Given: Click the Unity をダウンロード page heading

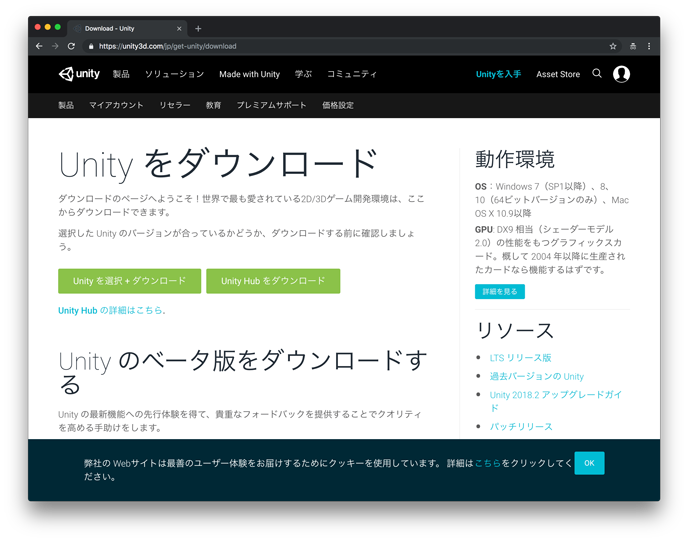Looking at the screenshot, I should (218, 163).
